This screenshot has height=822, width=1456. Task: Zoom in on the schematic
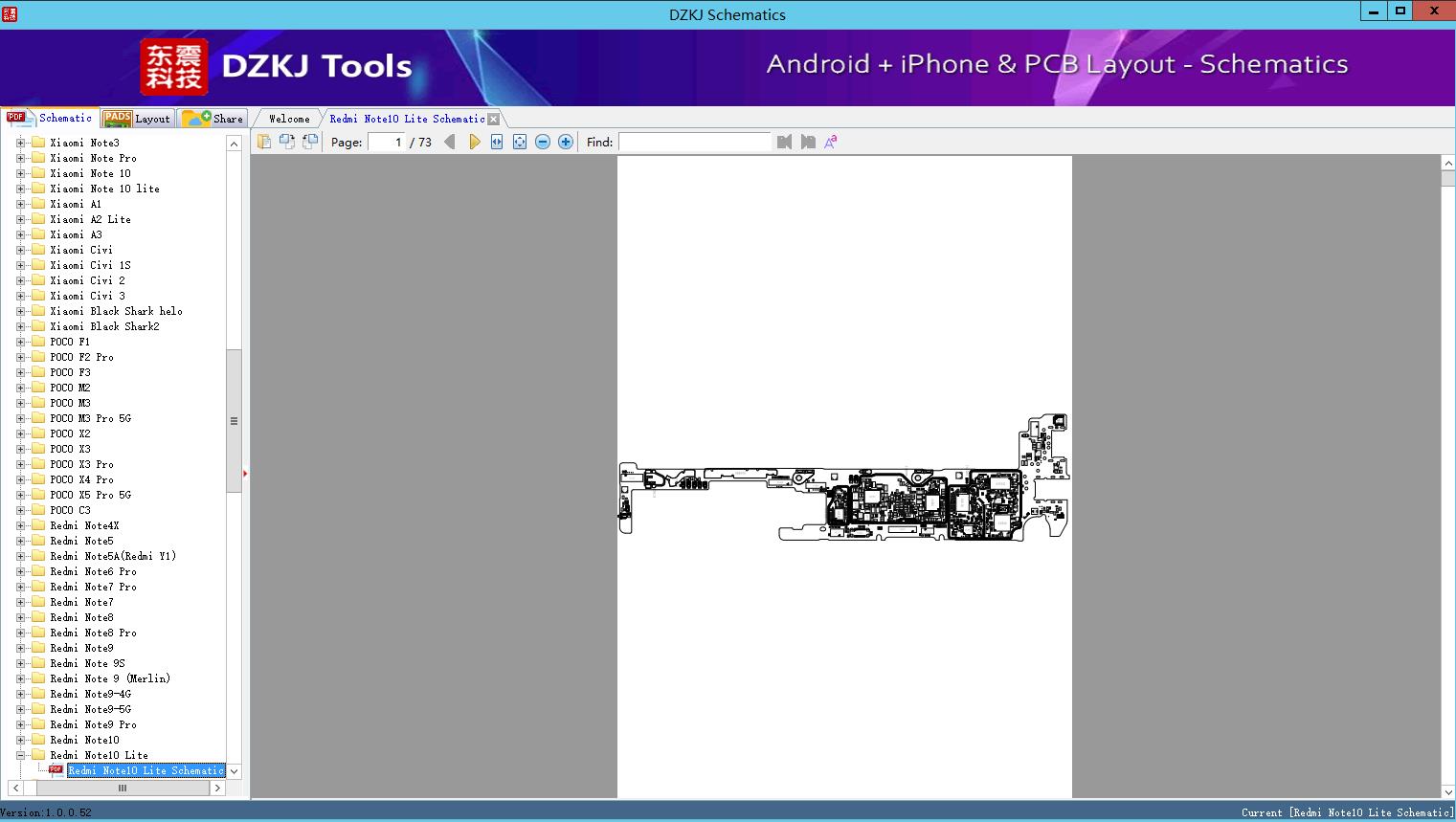[x=566, y=142]
